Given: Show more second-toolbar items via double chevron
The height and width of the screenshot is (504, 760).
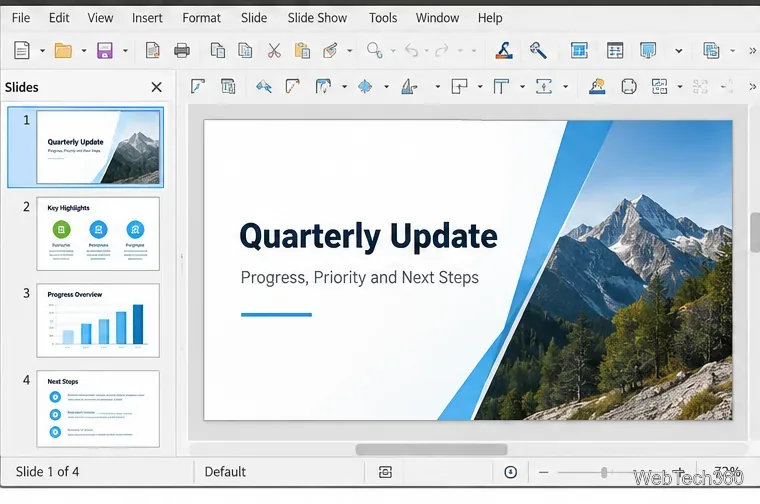Looking at the screenshot, I should point(752,87).
